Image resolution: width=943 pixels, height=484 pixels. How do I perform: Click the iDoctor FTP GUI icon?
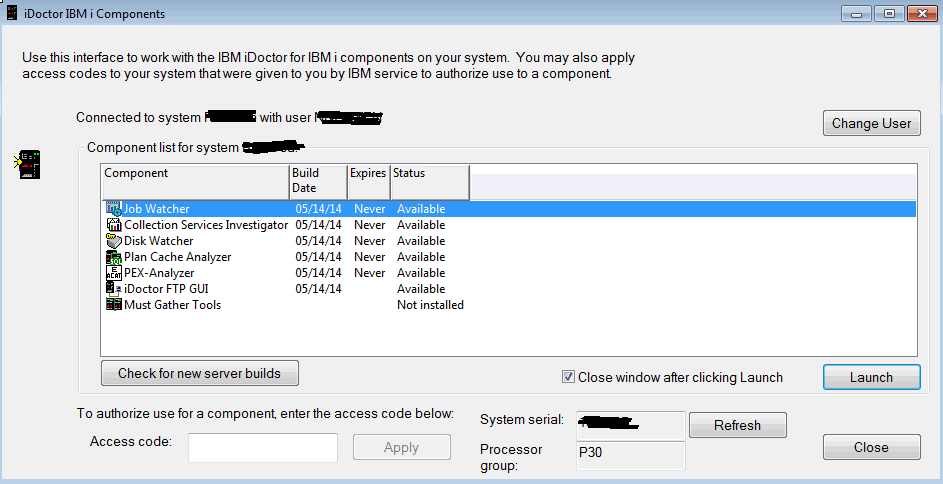pos(114,289)
